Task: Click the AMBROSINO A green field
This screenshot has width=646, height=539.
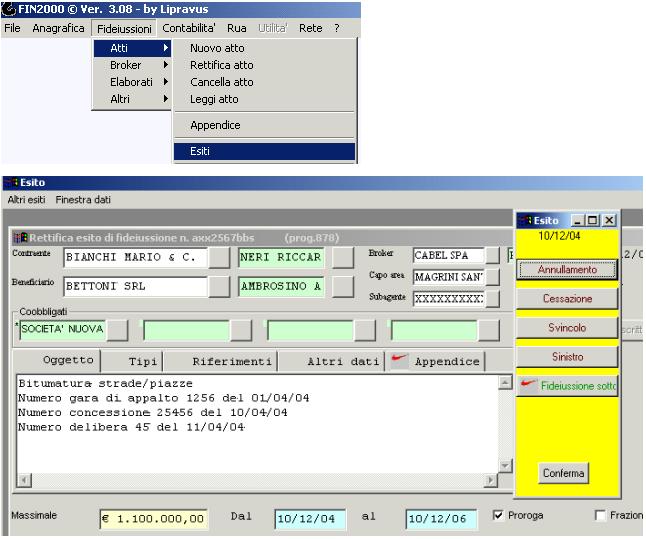Action: coord(281,286)
